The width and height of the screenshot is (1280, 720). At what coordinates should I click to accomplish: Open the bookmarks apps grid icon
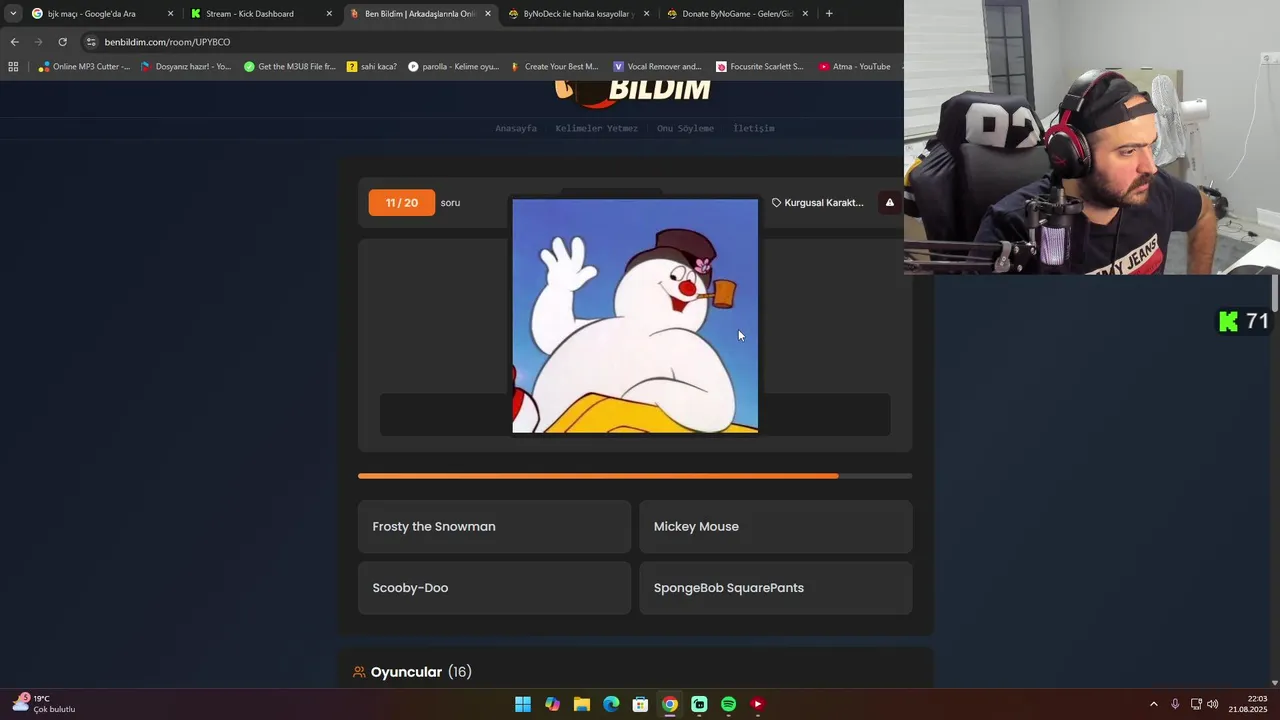(x=13, y=67)
